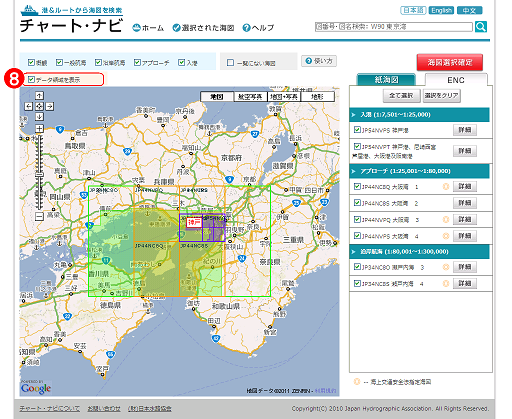
Task: Click safety mark icon on JP34NC8O row
Action: point(446,267)
